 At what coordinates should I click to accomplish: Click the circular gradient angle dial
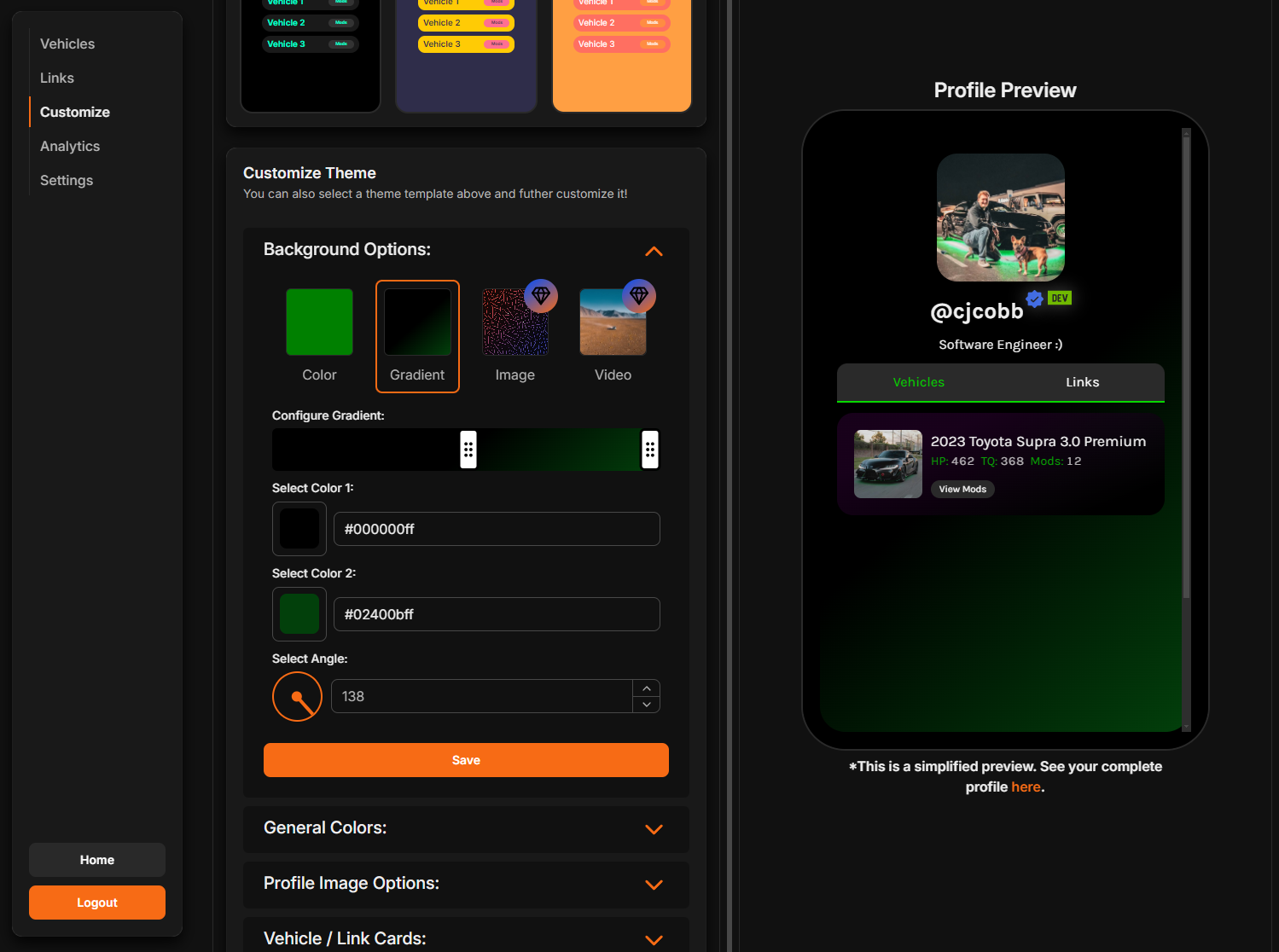[297, 696]
